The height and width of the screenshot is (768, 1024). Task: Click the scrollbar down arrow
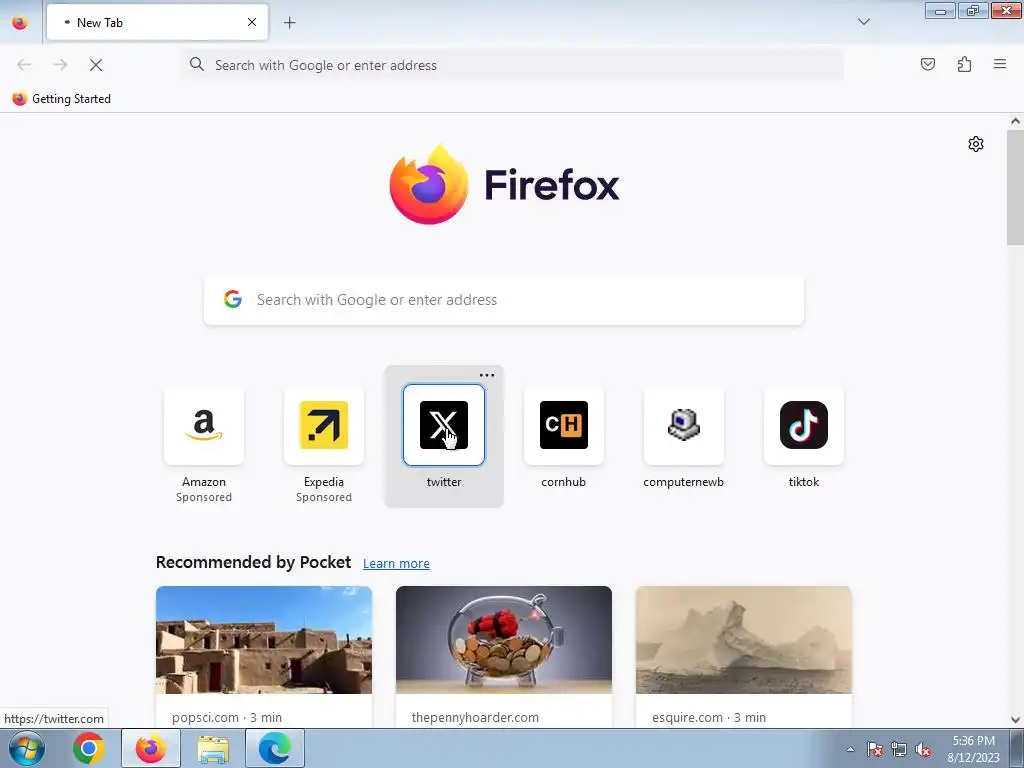(1015, 720)
